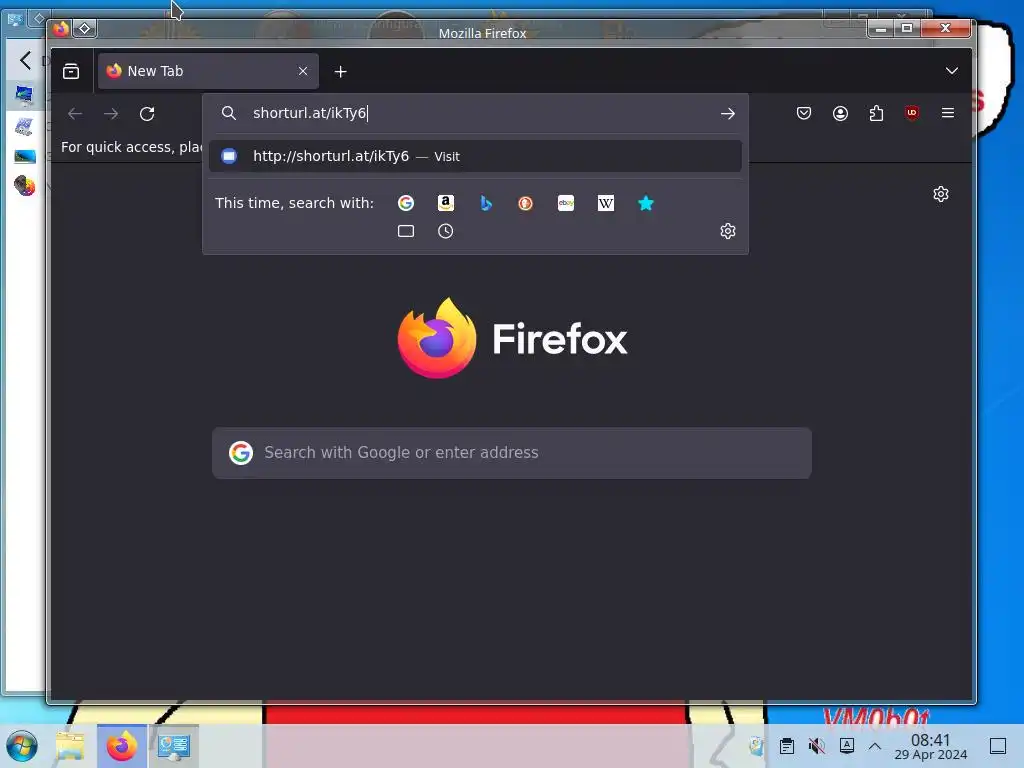
Task: Open Firefox account menu
Action: (840, 113)
